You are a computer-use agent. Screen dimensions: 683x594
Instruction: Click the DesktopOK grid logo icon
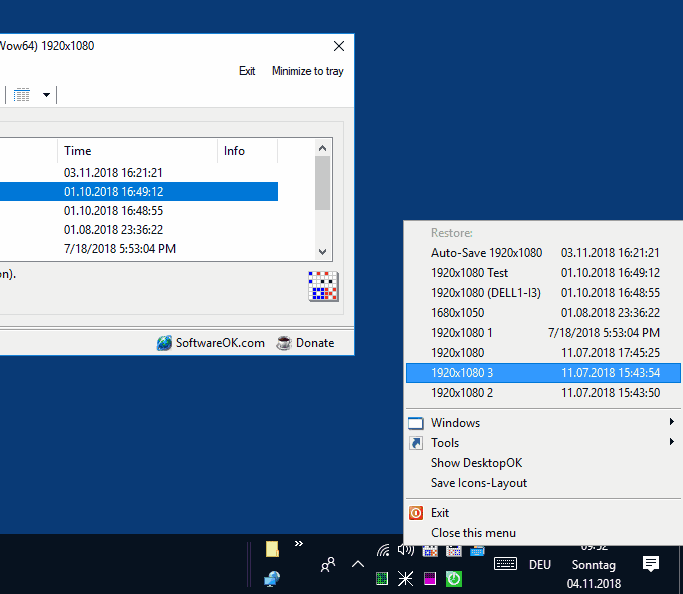(324, 286)
